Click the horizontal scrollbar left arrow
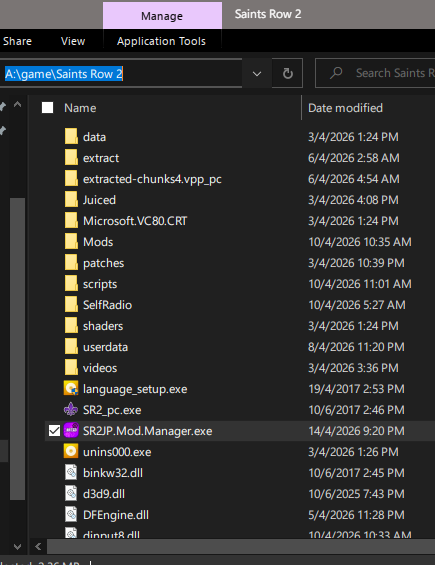The image size is (435, 565). point(38,547)
